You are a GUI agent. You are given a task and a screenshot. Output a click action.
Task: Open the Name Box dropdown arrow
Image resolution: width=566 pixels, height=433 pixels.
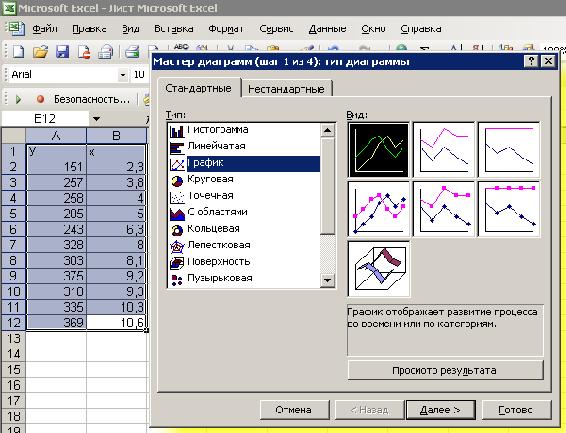tap(96, 118)
